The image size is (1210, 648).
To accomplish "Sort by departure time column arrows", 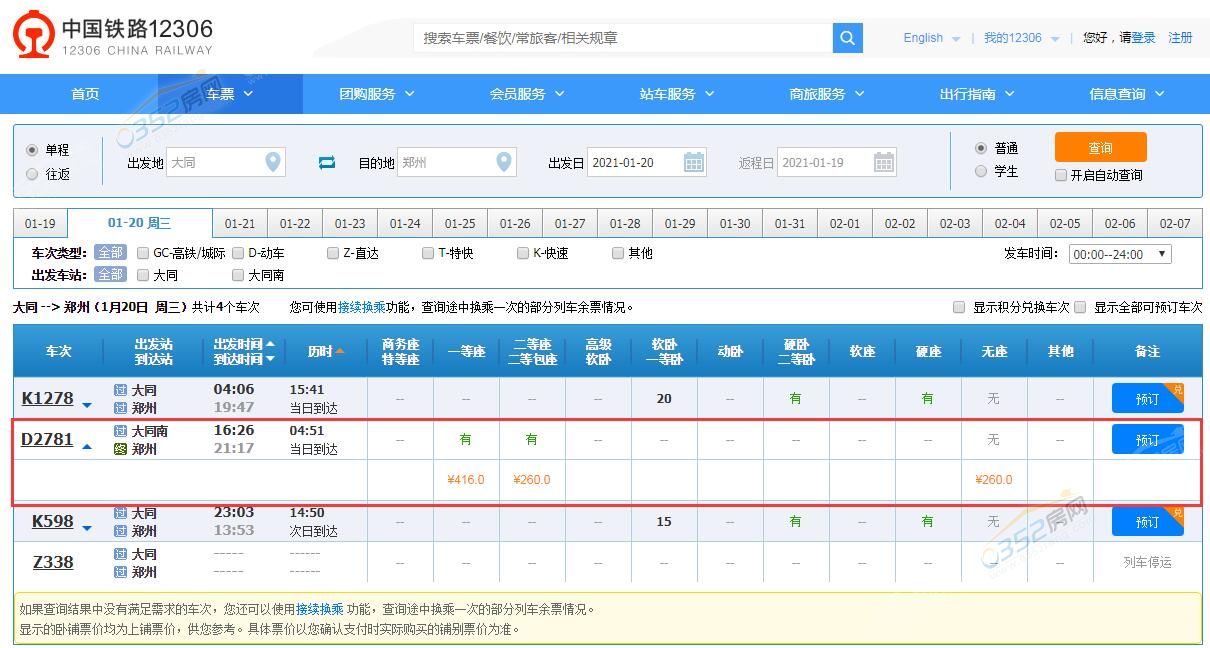I will tap(270, 344).
